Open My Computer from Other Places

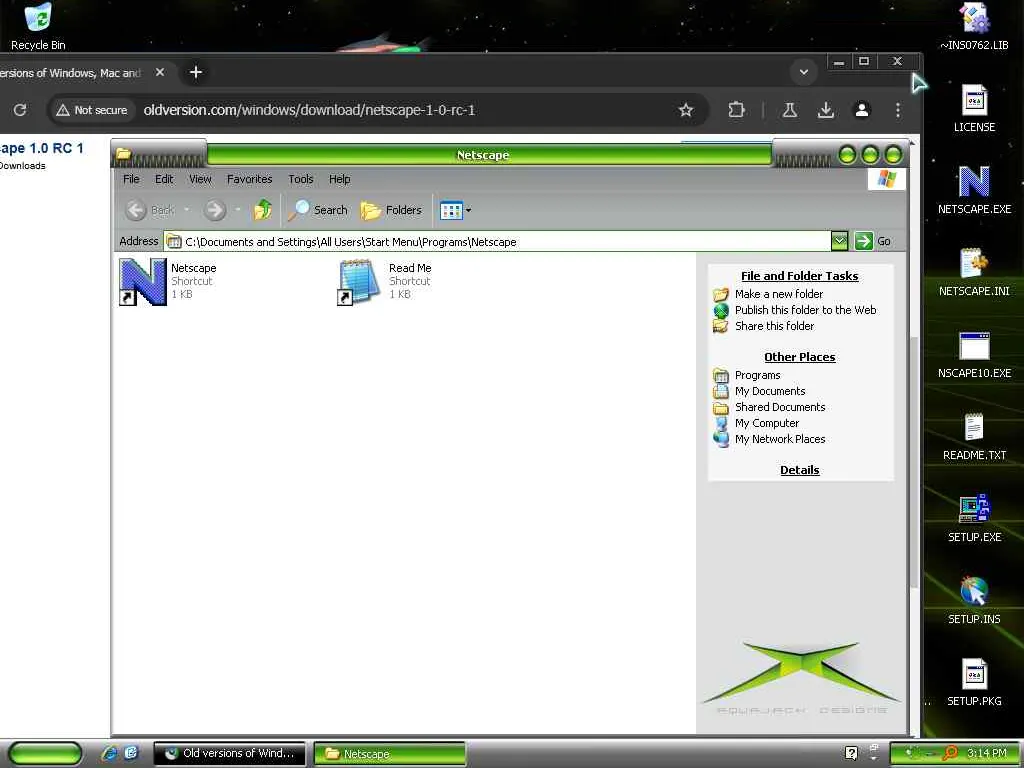pos(767,423)
